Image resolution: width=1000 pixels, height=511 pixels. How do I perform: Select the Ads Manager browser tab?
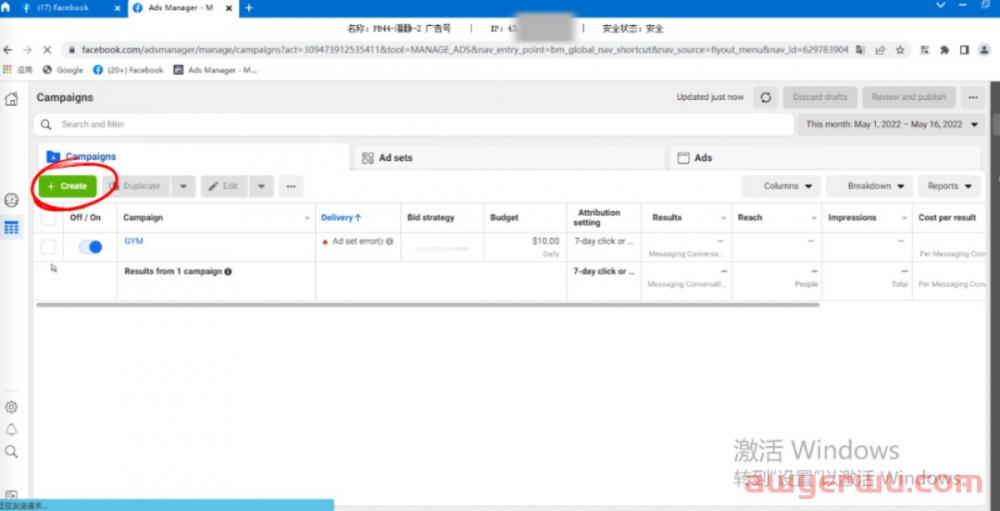pos(180,8)
